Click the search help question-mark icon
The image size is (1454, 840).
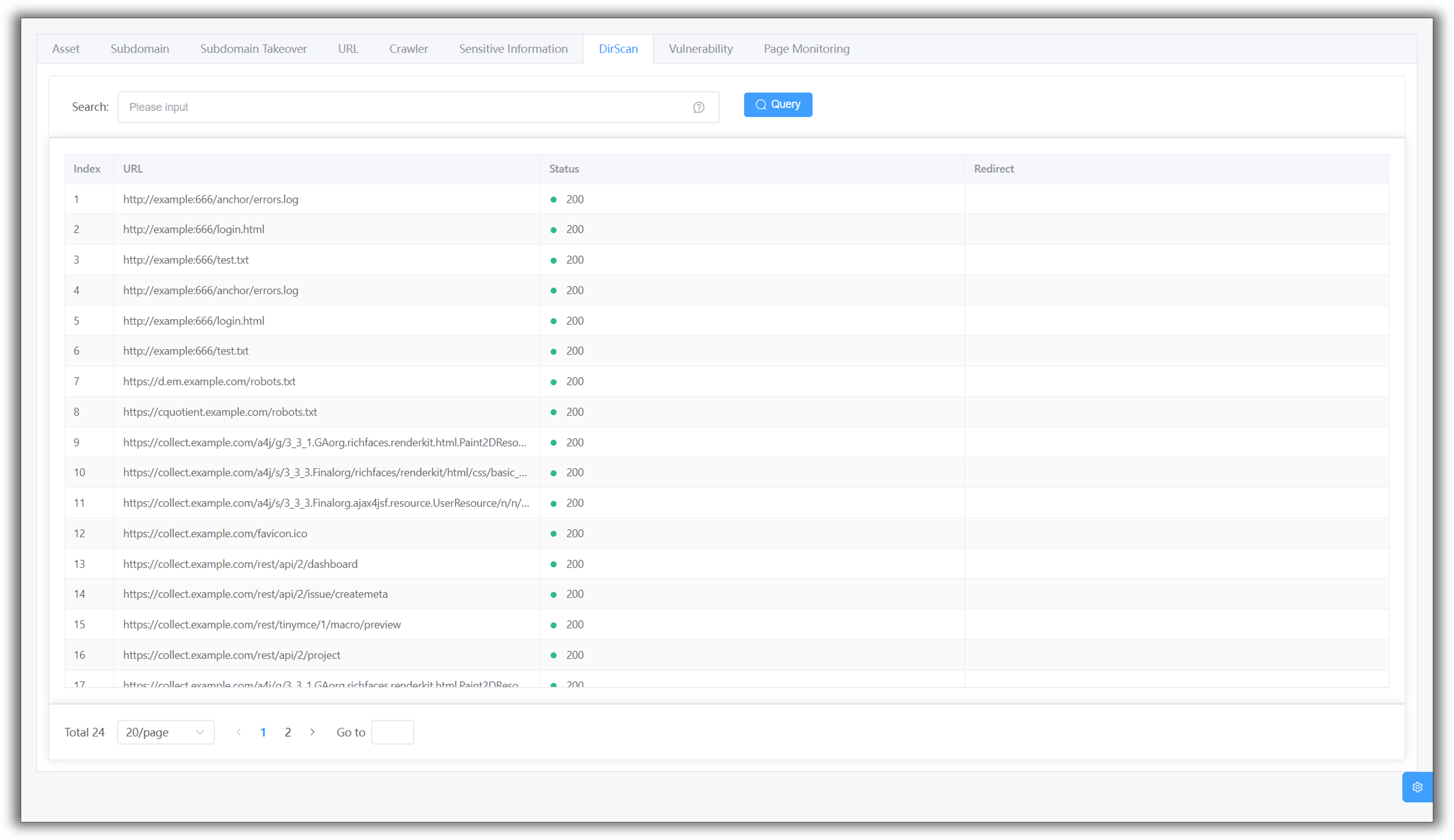tap(698, 107)
